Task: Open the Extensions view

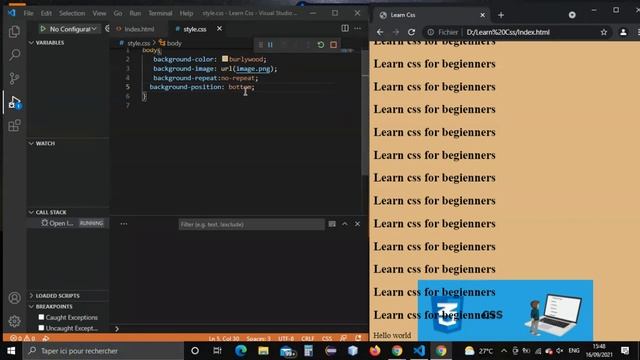Action: [14, 126]
